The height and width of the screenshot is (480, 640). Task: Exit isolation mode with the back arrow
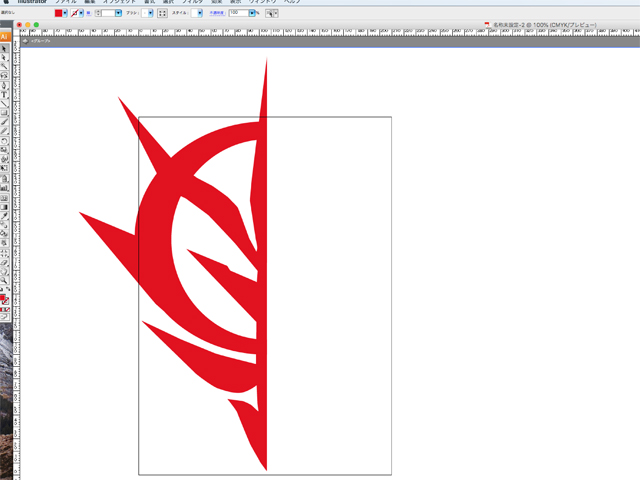pyautogui.click(x=25, y=41)
